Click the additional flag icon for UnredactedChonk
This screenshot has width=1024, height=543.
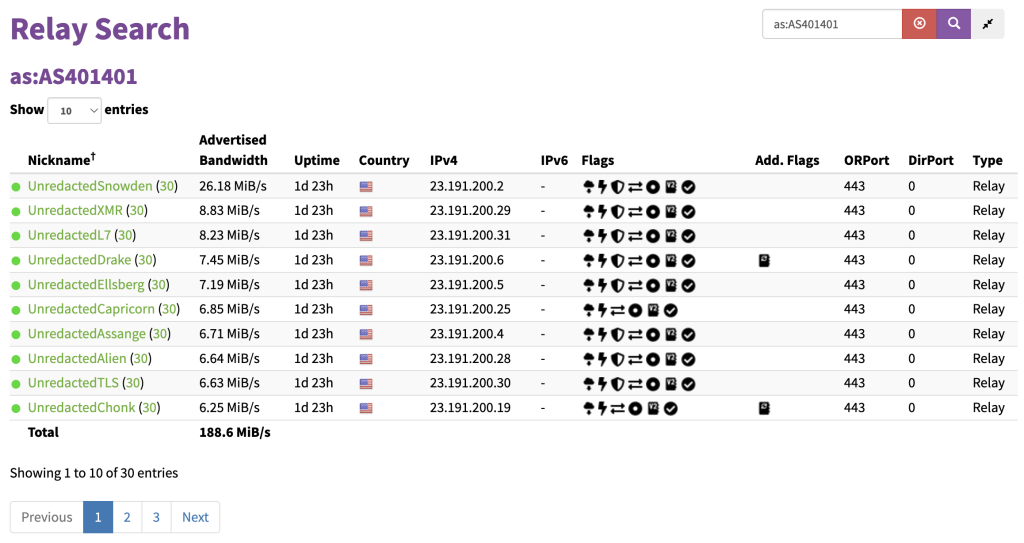[x=763, y=408]
